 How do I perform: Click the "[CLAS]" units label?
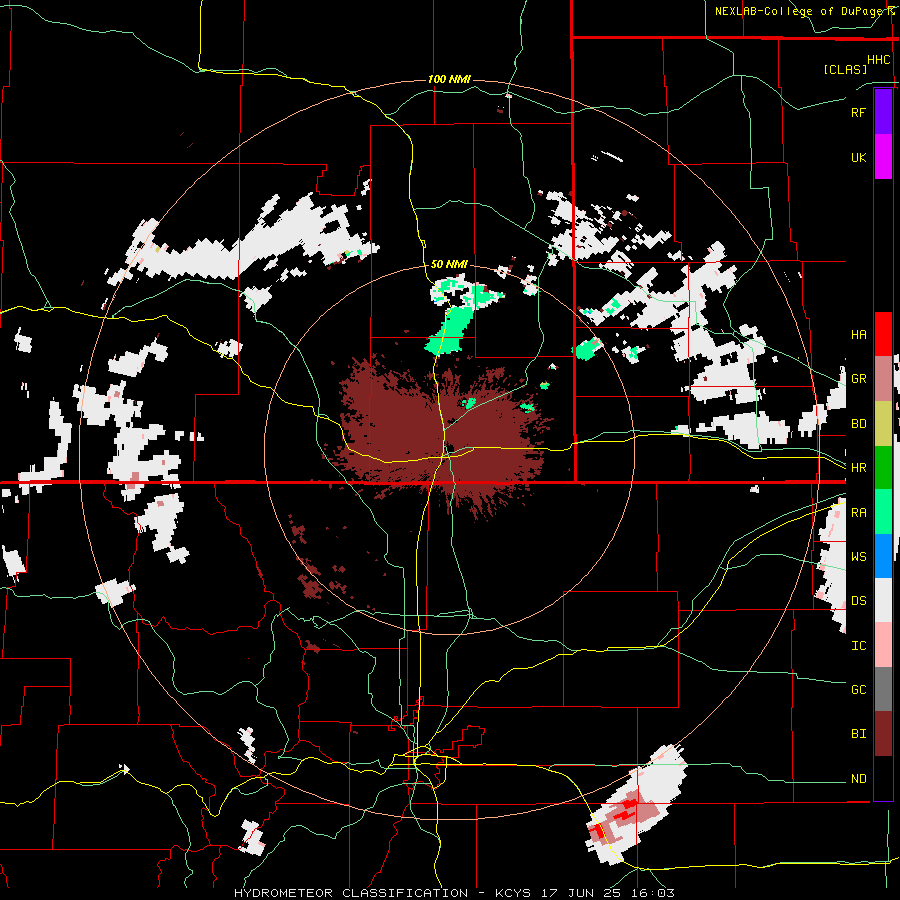pos(845,69)
